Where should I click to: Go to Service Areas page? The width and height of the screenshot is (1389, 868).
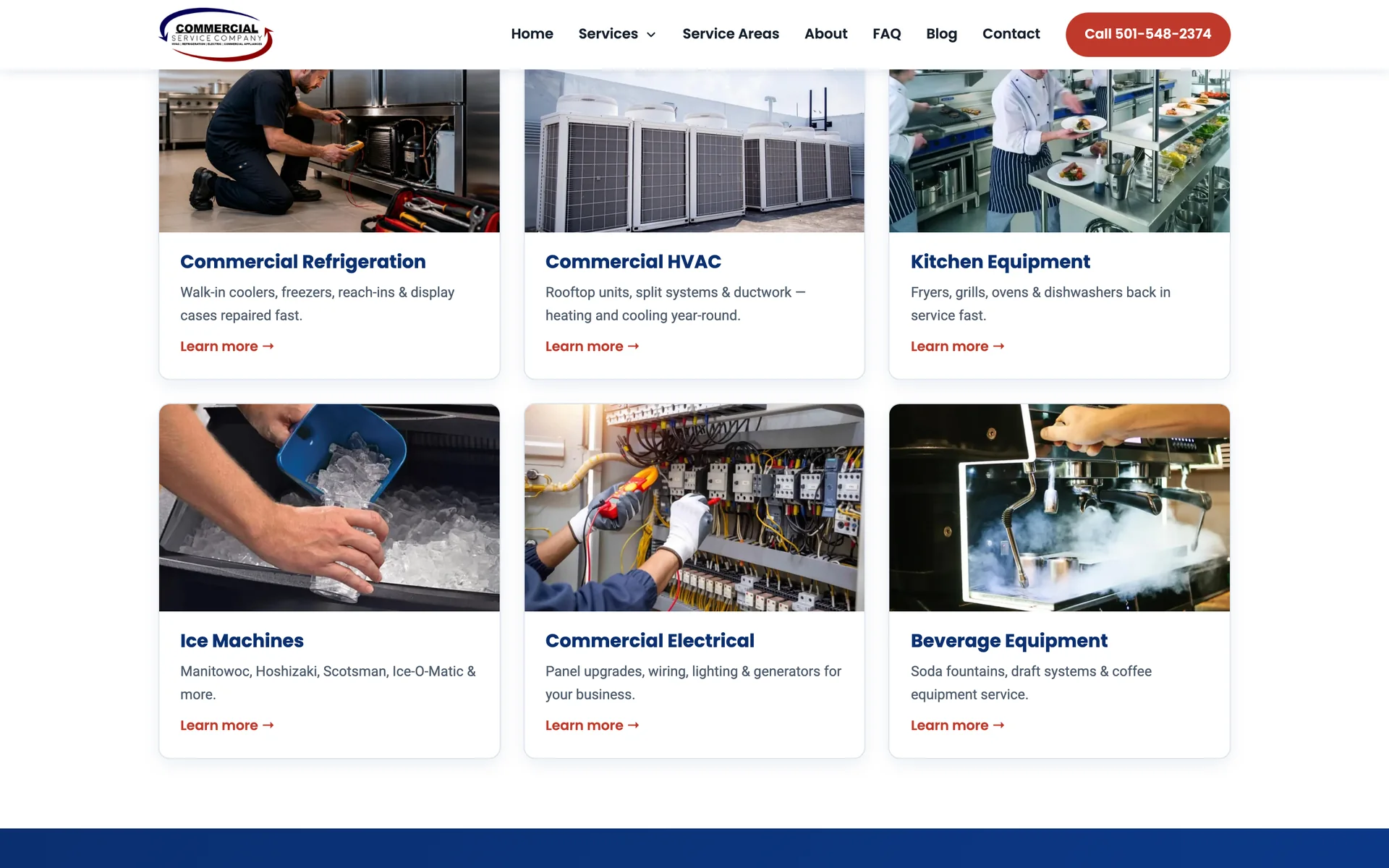tap(731, 34)
